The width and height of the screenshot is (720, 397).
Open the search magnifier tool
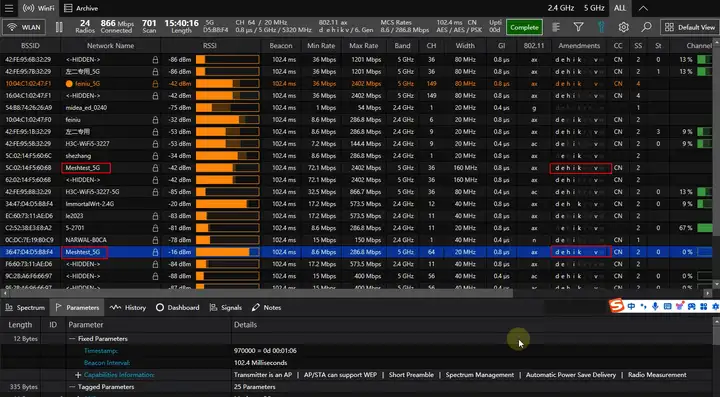[x=646, y=27]
